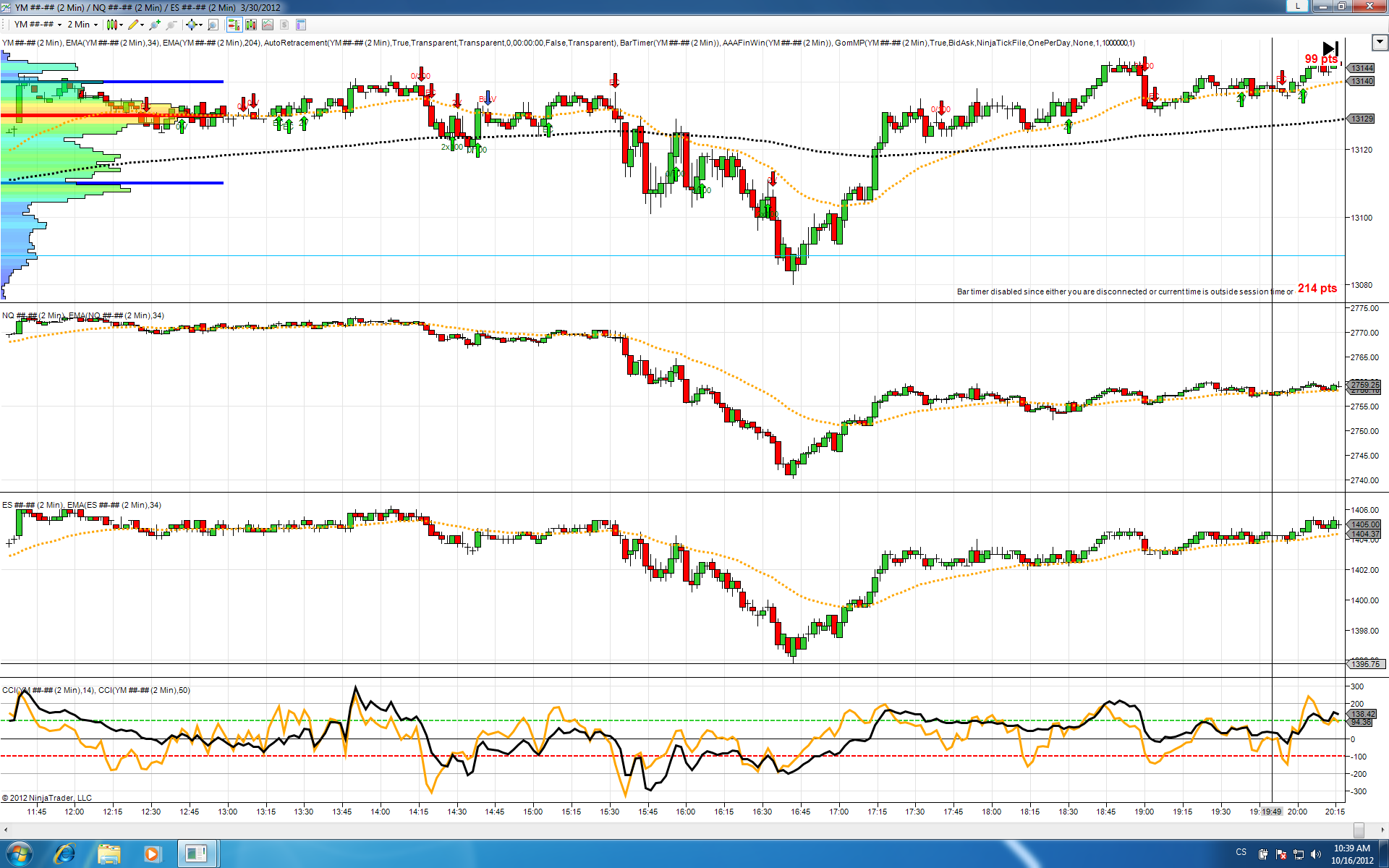Screen dimensions: 1389x868
Task: Select the pencil drawing tools icon
Action: pos(134,25)
